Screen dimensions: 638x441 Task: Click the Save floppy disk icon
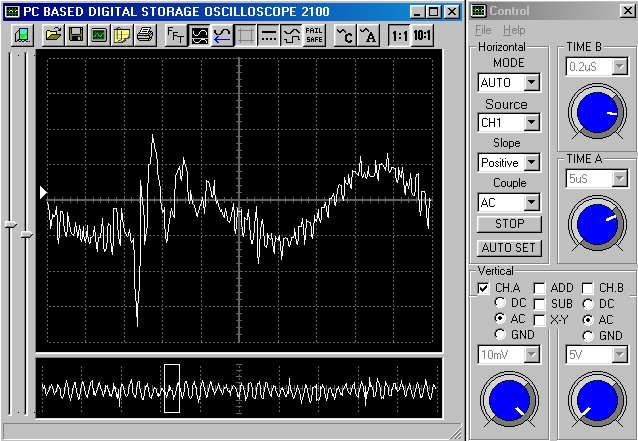coord(76,35)
